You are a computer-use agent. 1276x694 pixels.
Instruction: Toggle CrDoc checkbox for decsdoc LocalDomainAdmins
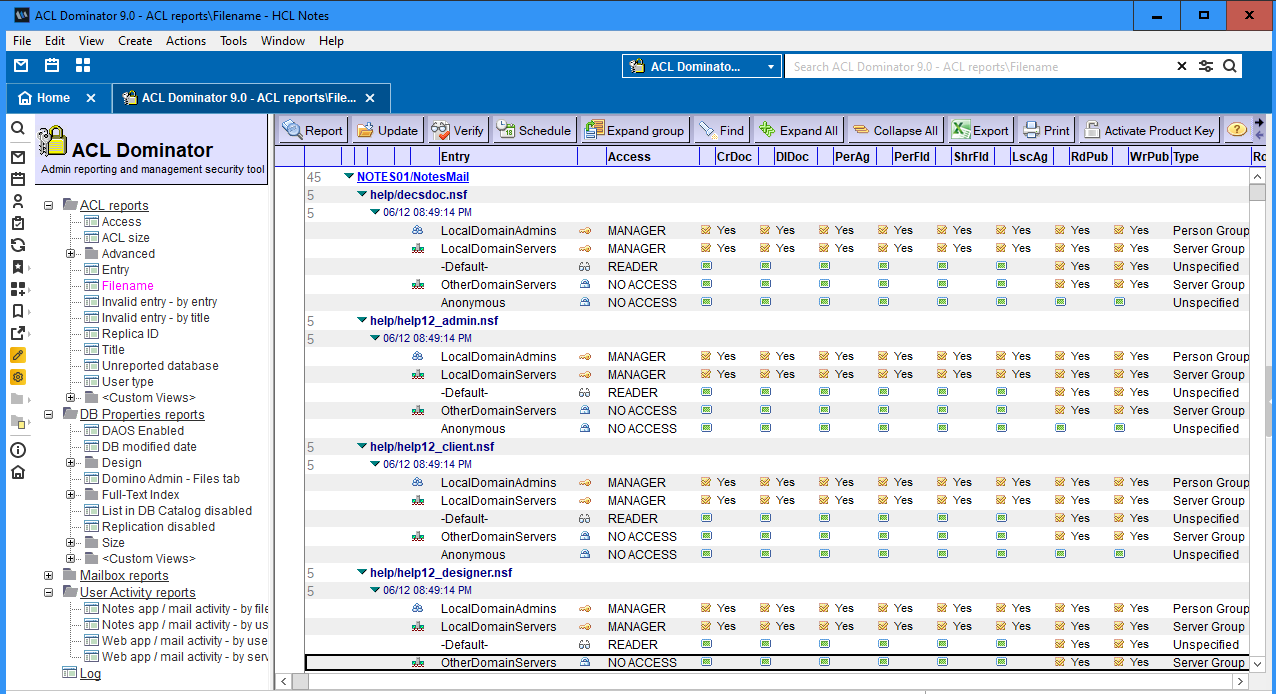(x=706, y=230)
